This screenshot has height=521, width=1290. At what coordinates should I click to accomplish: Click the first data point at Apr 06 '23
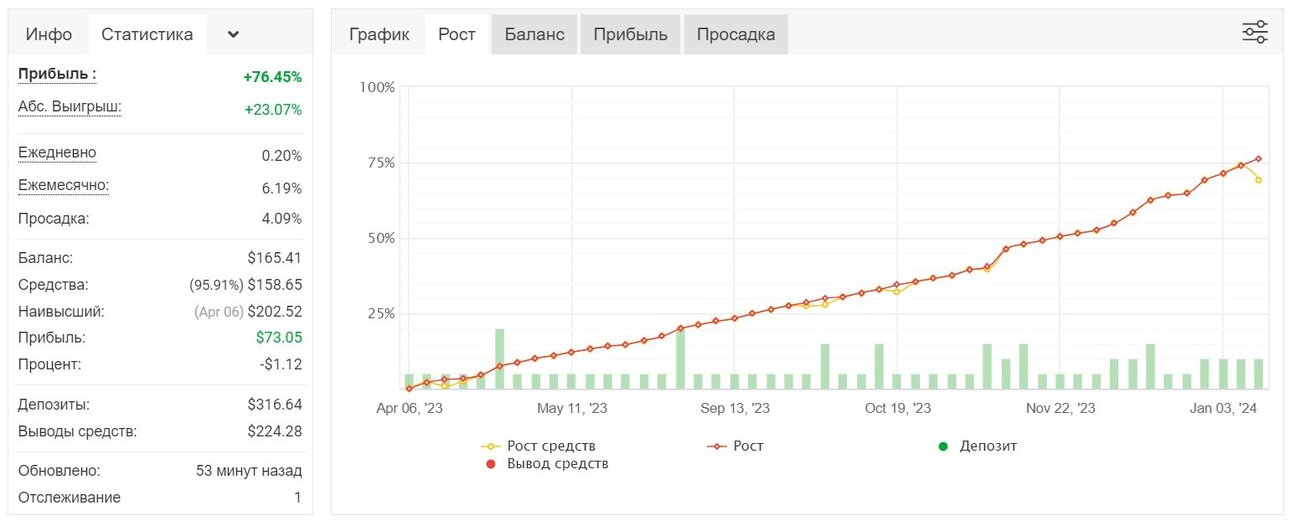point(409,388)
